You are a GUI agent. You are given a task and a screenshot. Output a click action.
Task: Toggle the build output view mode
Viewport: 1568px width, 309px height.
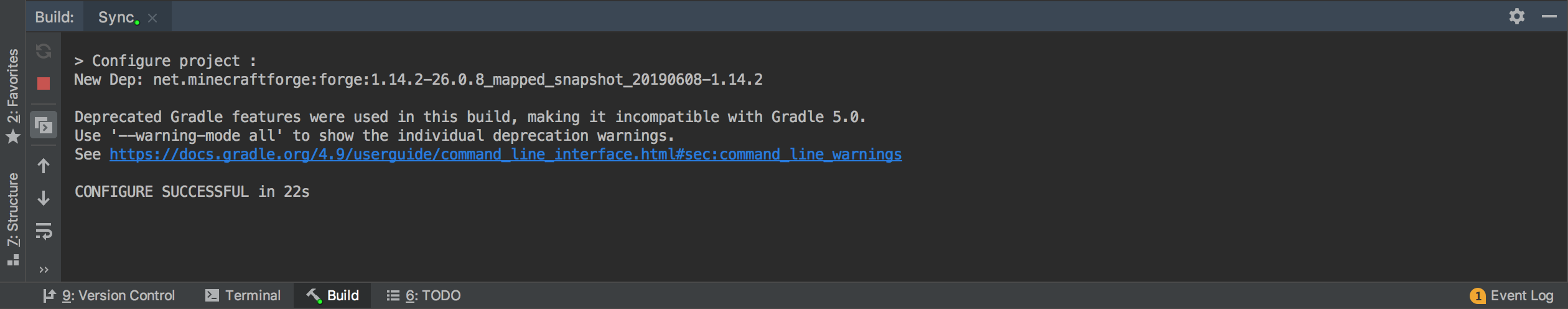click(44, 125)
